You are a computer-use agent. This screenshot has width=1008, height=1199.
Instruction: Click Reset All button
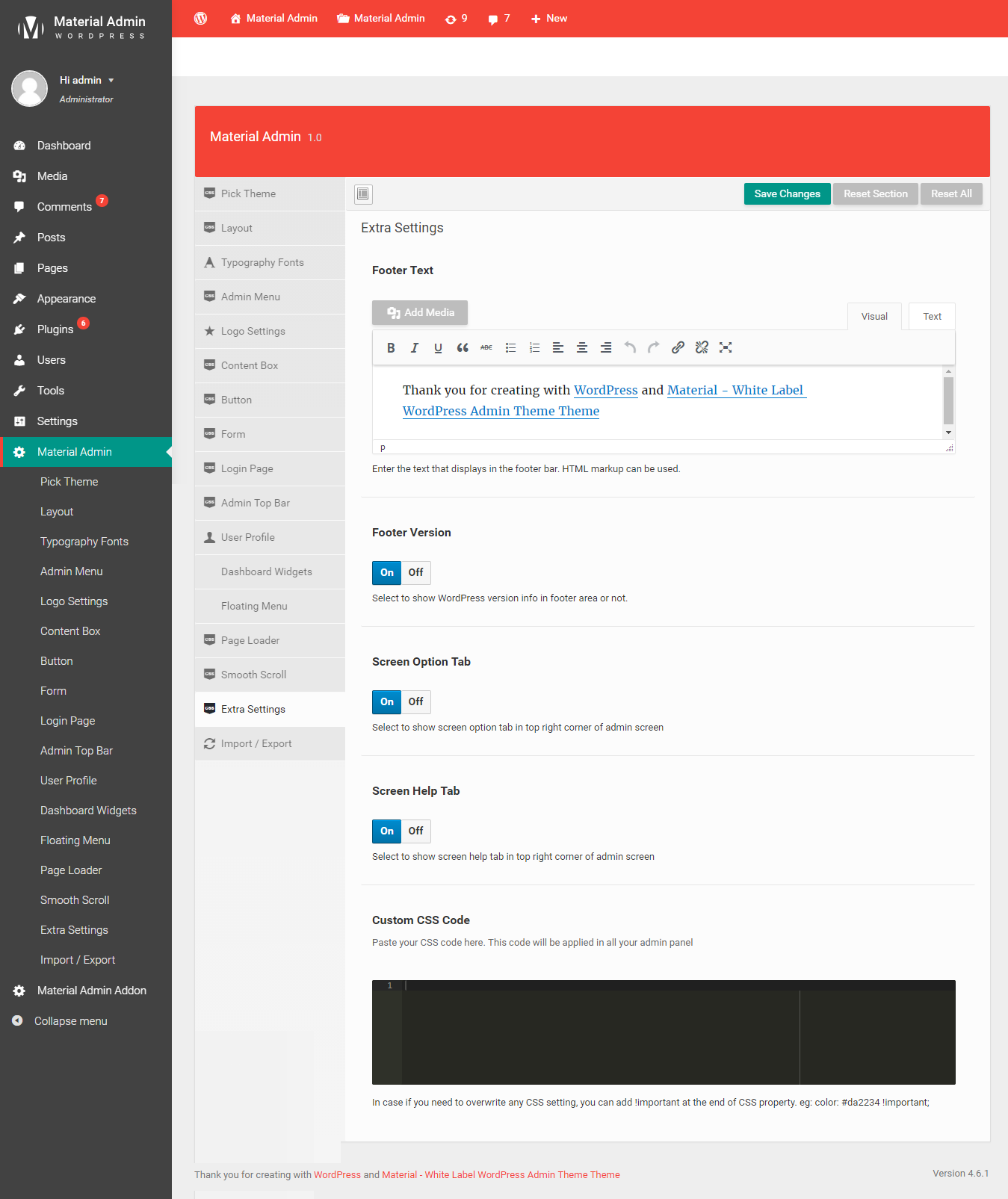[951, 194]
